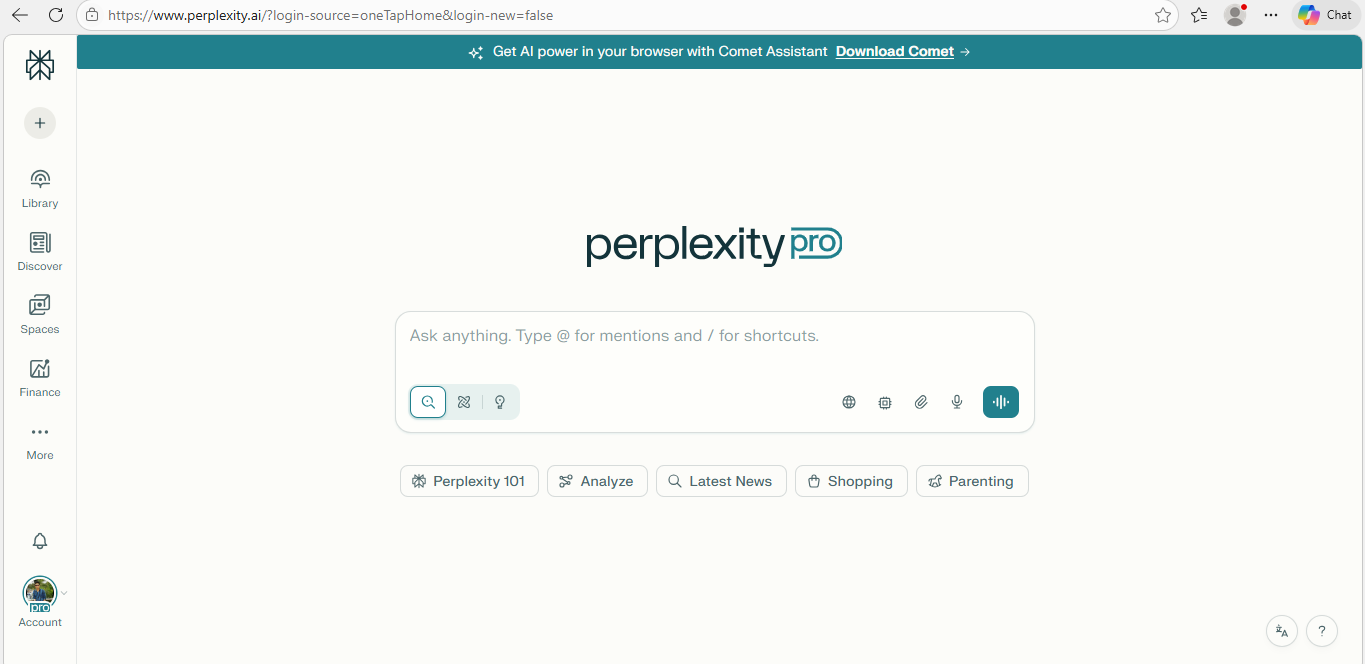Select the Latest News suggestion
This screenshot has width=1365, height=664.
pyautogui.click(x=721, y=481)
